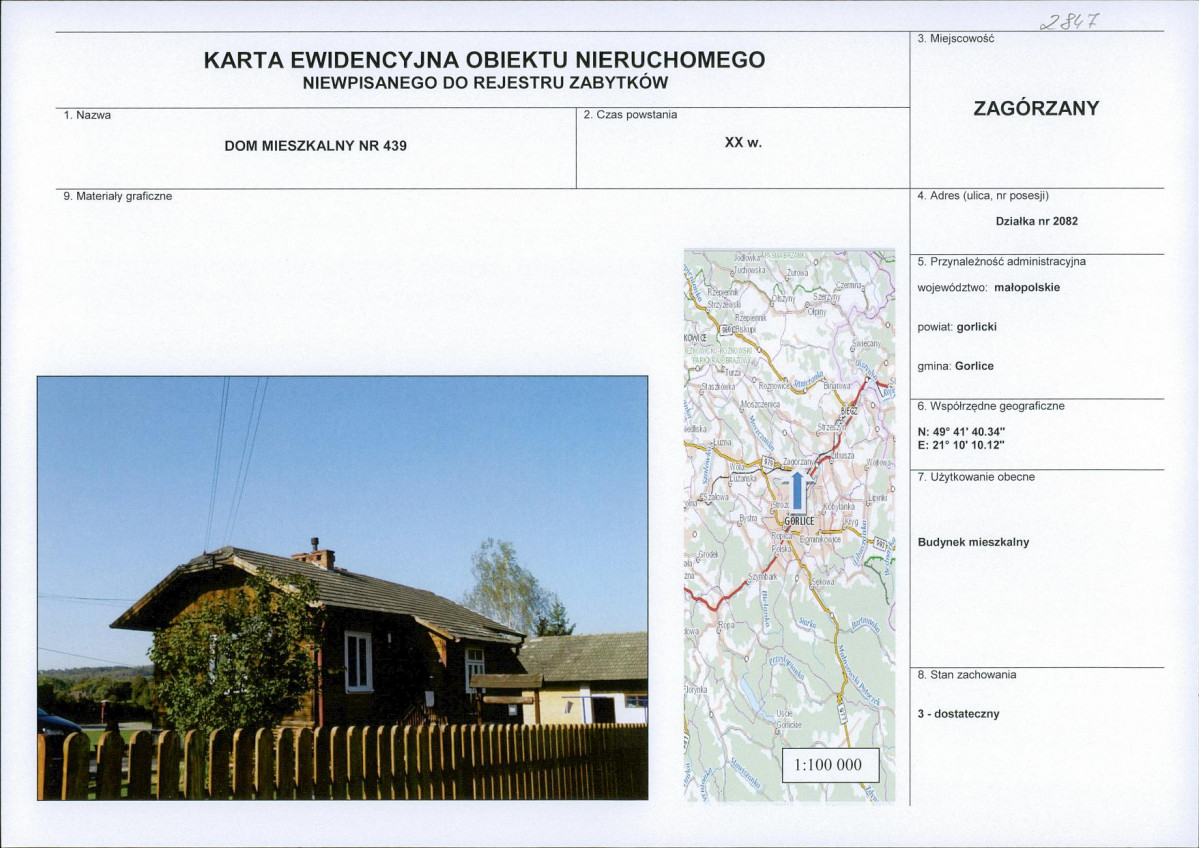1199x848 pixels.
Task: Click the photograph of the wooden house
Action: (343, 588)
